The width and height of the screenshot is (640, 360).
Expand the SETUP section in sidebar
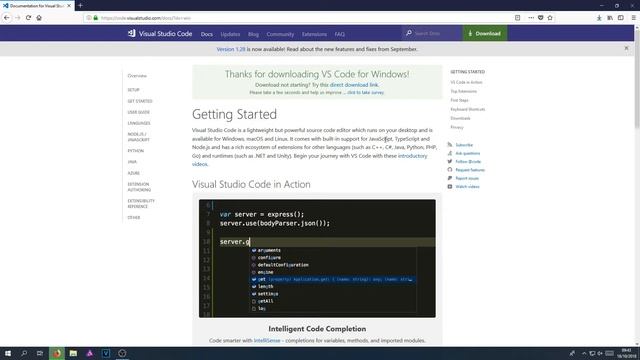(133, 90)
